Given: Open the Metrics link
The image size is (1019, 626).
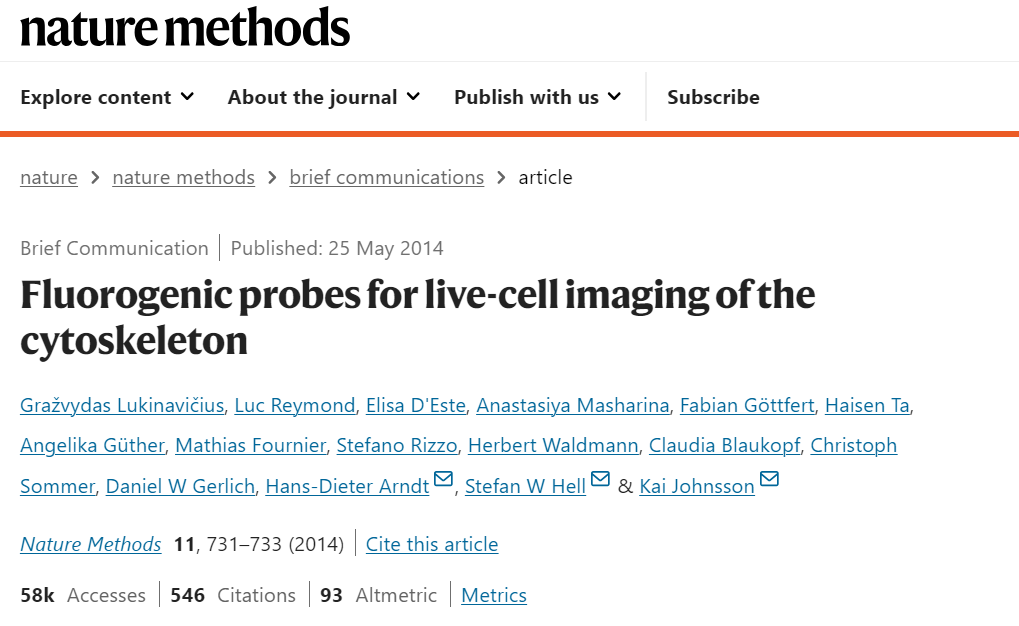Looking at the screenshot, I should (x=494, y=595).
